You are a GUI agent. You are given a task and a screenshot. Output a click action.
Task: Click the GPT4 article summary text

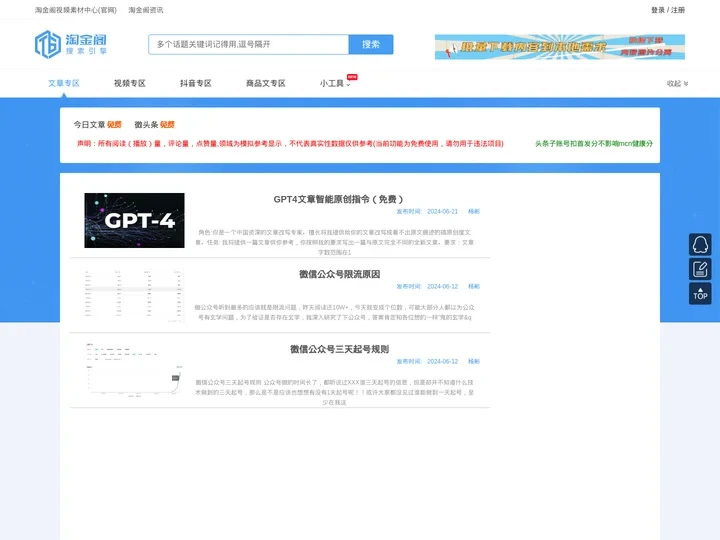334,242
